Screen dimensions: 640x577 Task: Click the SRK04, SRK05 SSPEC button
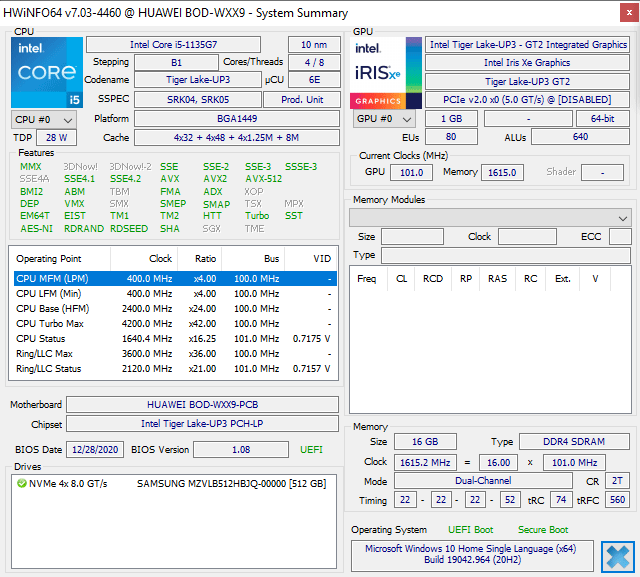coord(197,99)
